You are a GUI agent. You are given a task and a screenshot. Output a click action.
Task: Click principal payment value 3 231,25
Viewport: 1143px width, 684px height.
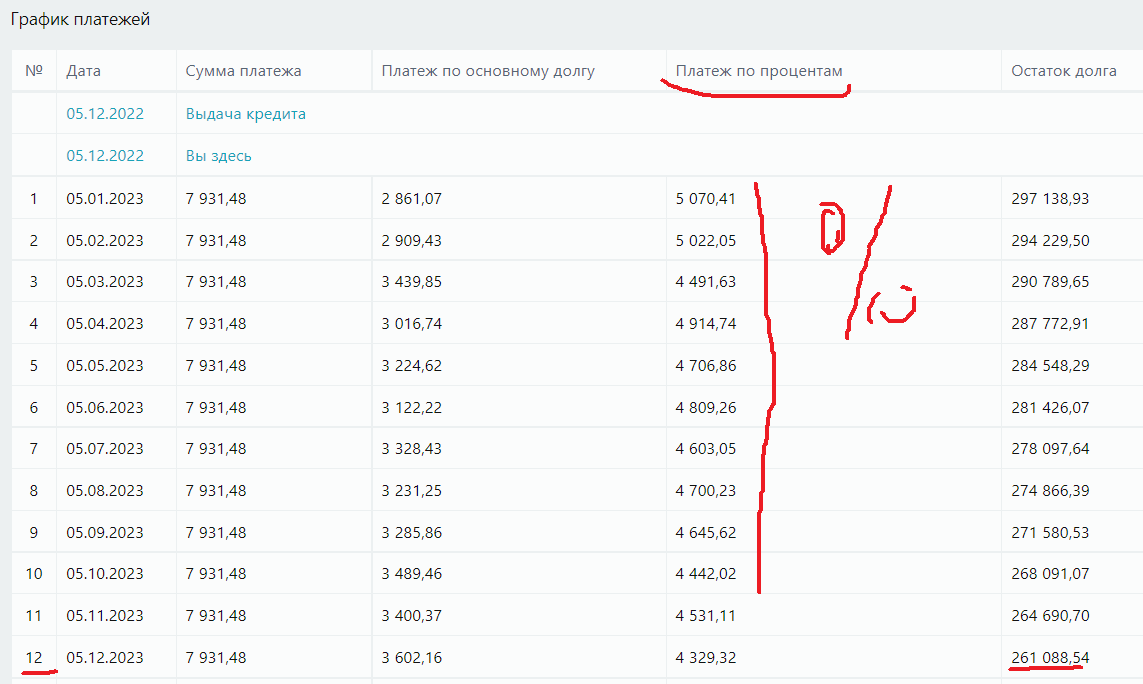(411, 491)
